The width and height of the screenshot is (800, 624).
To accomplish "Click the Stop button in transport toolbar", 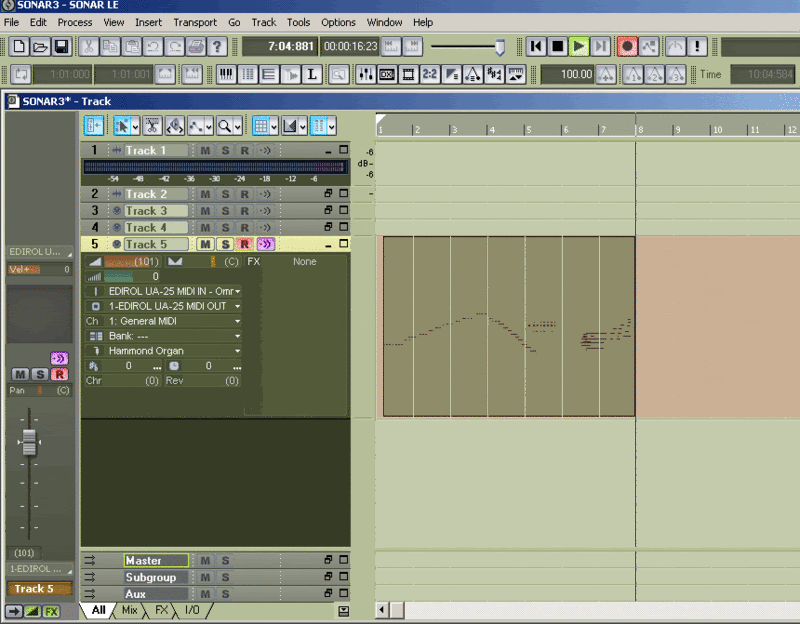I will [x=557, y=46].
